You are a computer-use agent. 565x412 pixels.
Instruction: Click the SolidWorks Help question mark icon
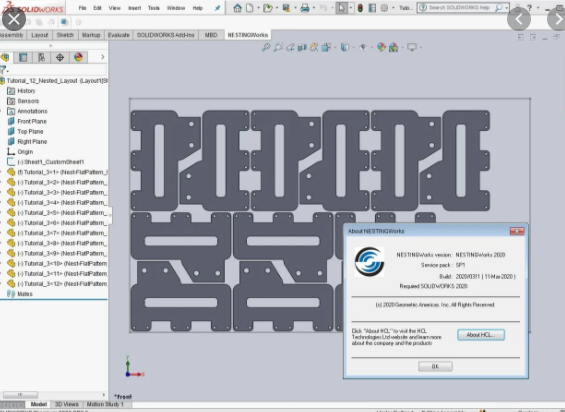[529, 8]
